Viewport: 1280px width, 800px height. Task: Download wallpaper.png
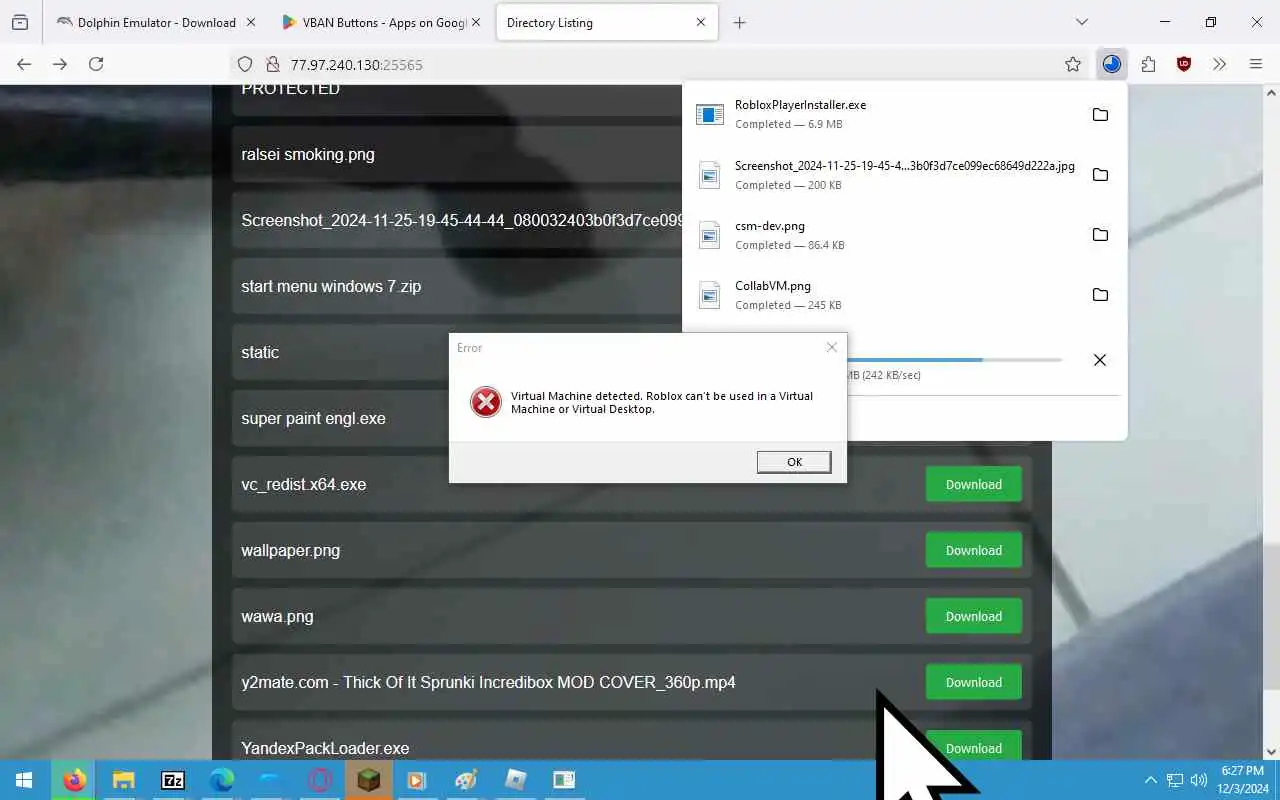click(974, 550)
